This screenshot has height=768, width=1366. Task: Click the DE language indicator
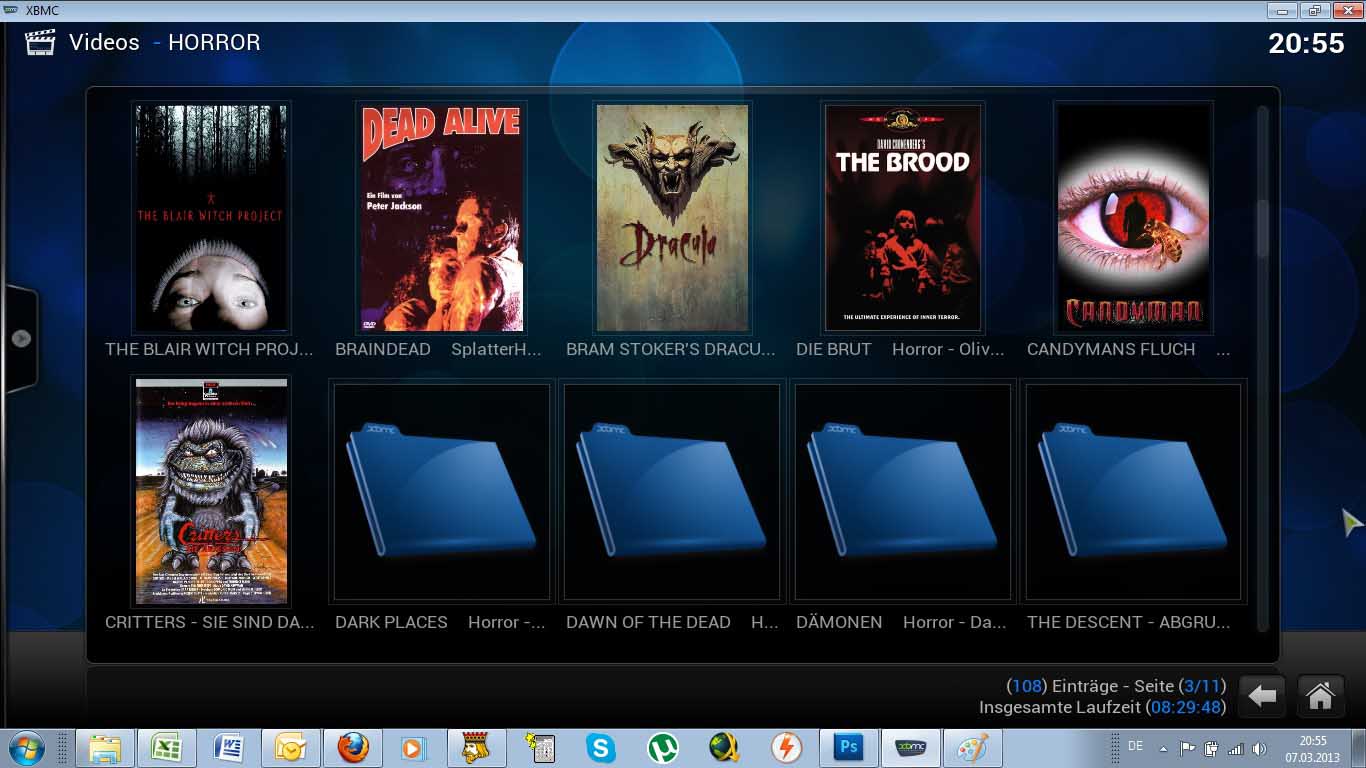pyautogui.click(x=1135, y=746)
